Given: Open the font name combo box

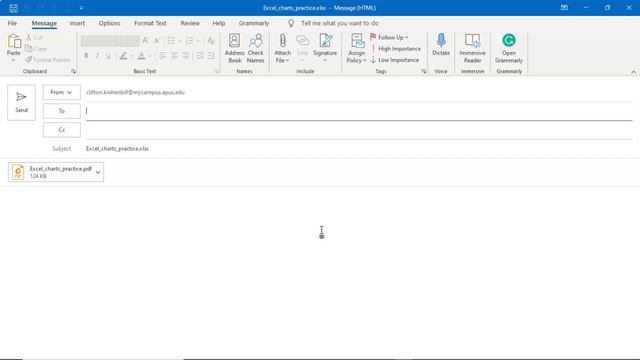Looking at the screenshot, I should click(100, 41).
